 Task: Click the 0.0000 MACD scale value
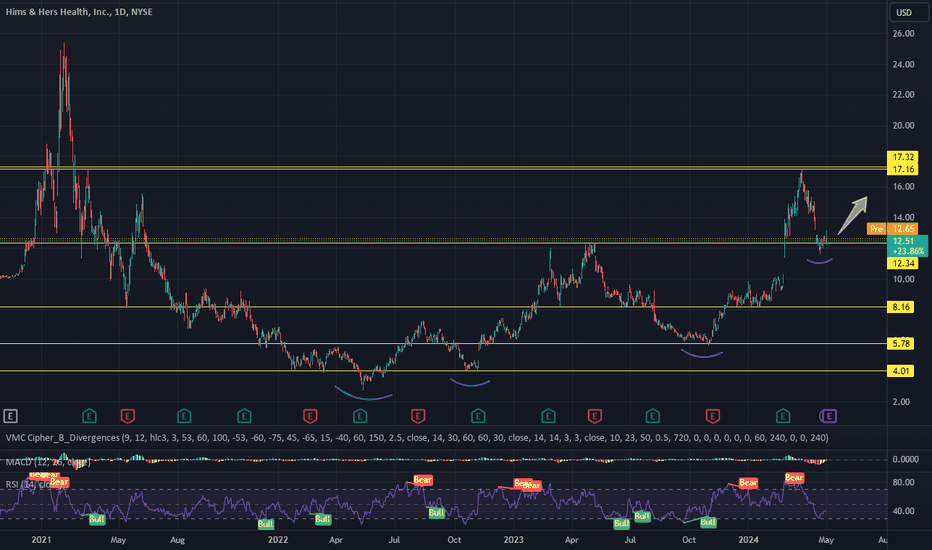(x=905, y=460)
